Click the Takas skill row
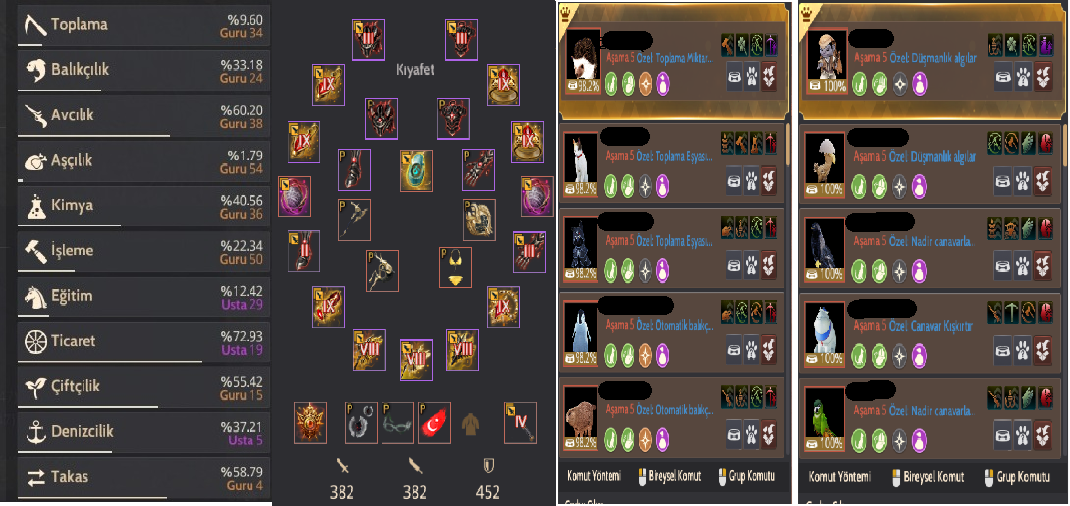The height and width of the screenshot is (506, 1070). [x=144, y=476]
